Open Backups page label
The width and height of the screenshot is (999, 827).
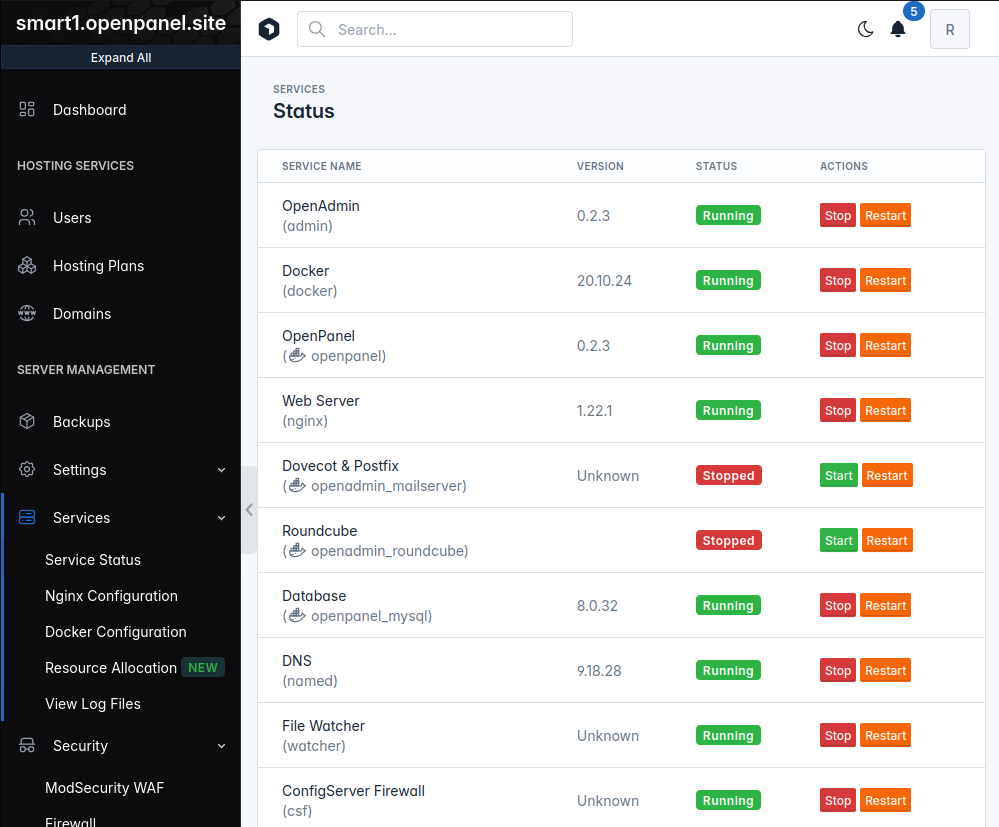click(82, 422)
